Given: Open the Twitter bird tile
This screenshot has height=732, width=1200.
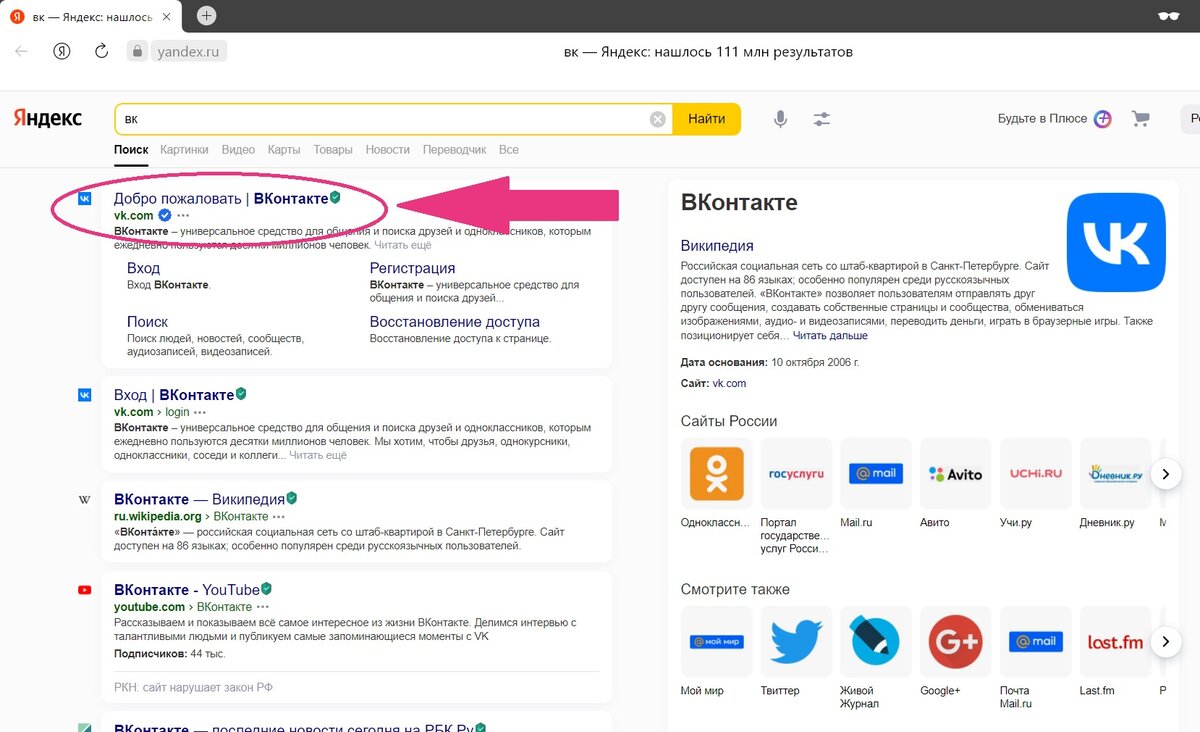Looking at the screenshot, I should [796, 641].
